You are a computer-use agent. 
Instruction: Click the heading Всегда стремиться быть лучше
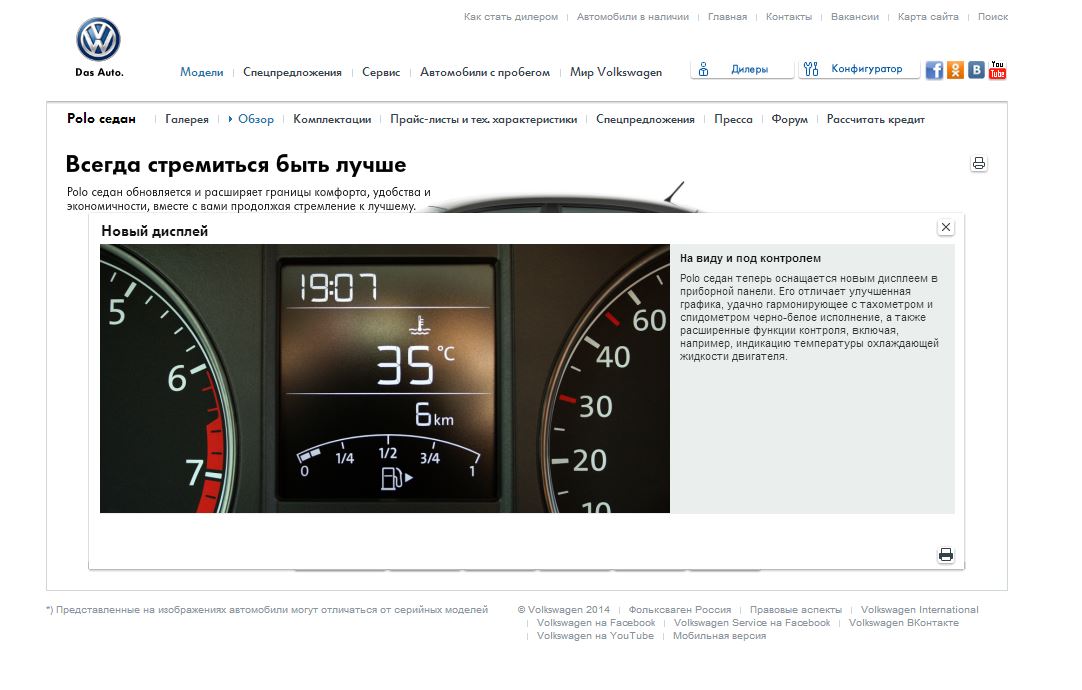(236, 165)
